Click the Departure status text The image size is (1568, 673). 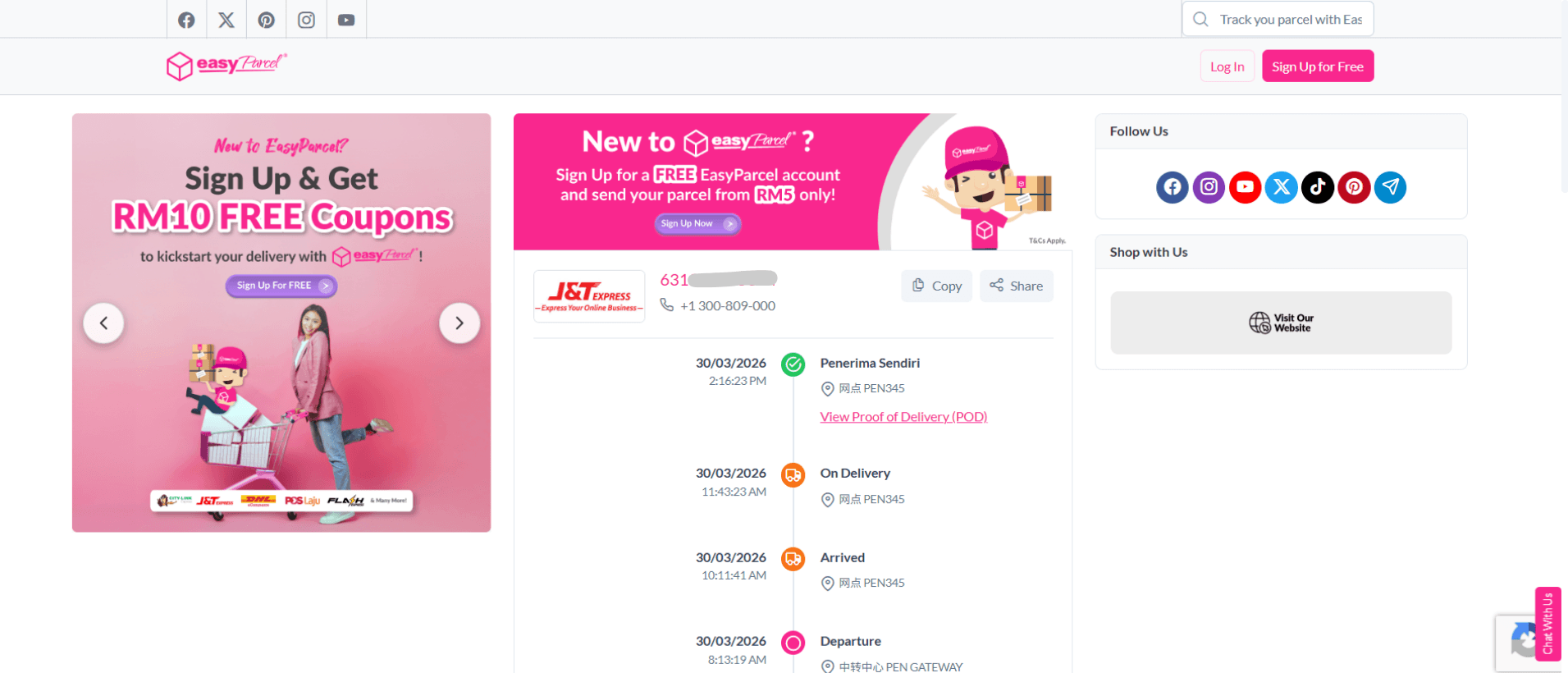point(851,641)
